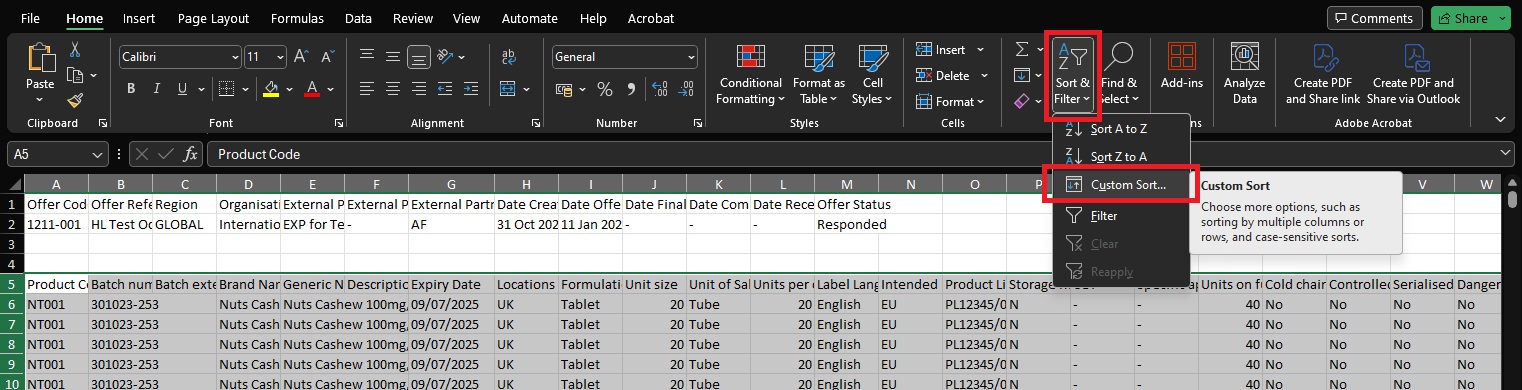Toggle Italic formatting
This screenshot has height=390, width=1522.
point(158,89)
